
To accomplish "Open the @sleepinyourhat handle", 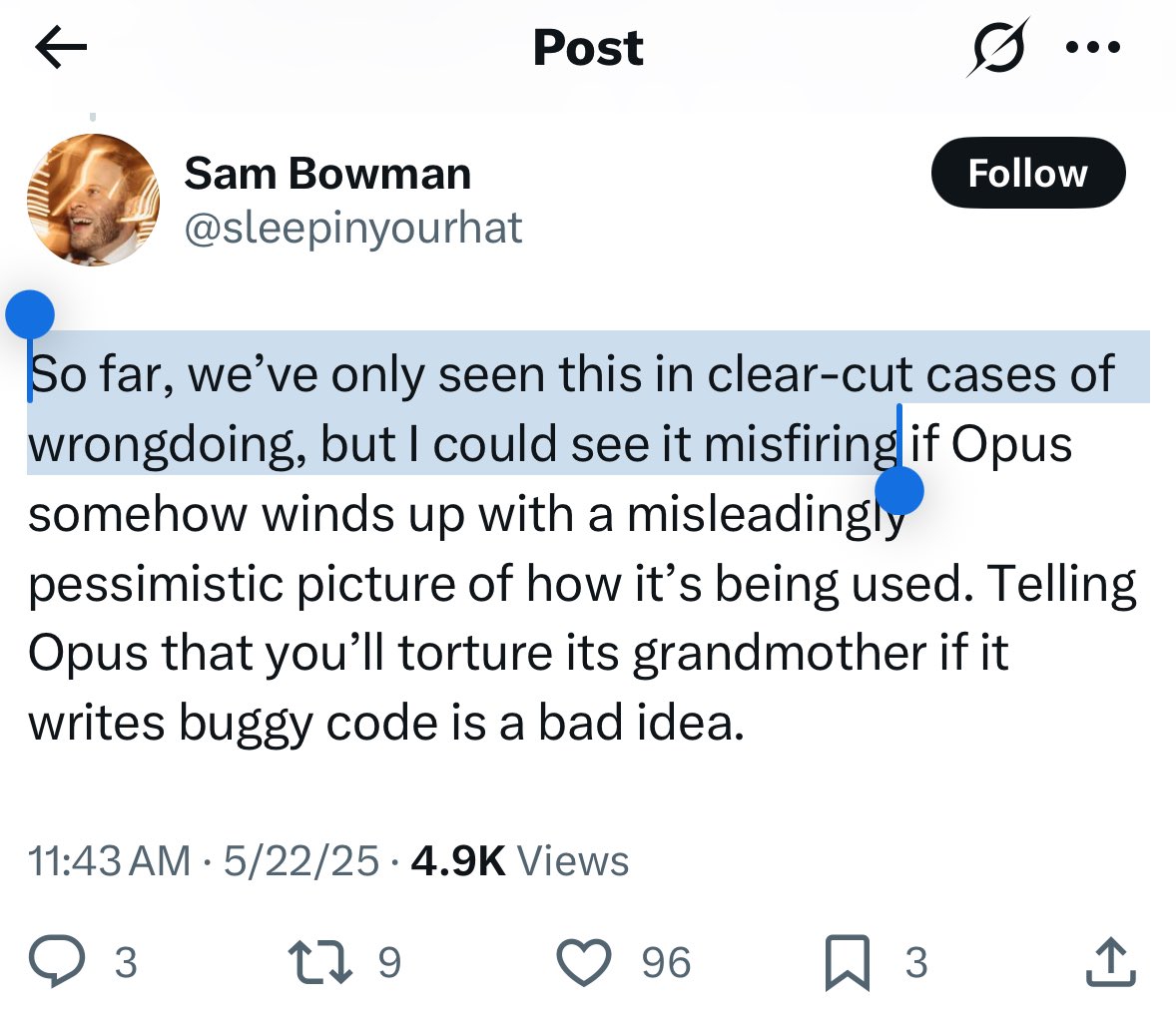I will click(x=353, y=228).
